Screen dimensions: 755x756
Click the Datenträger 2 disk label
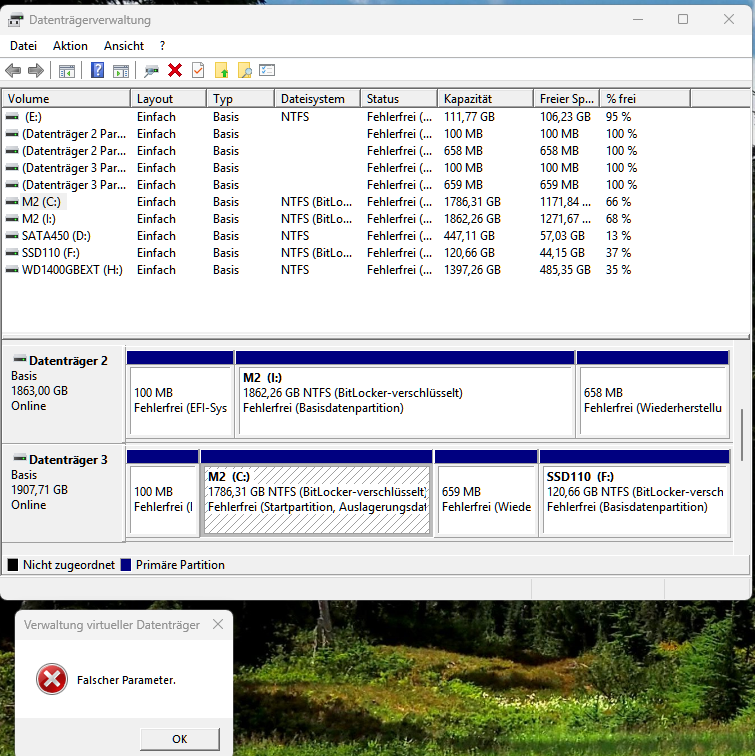tap(68, 361)
